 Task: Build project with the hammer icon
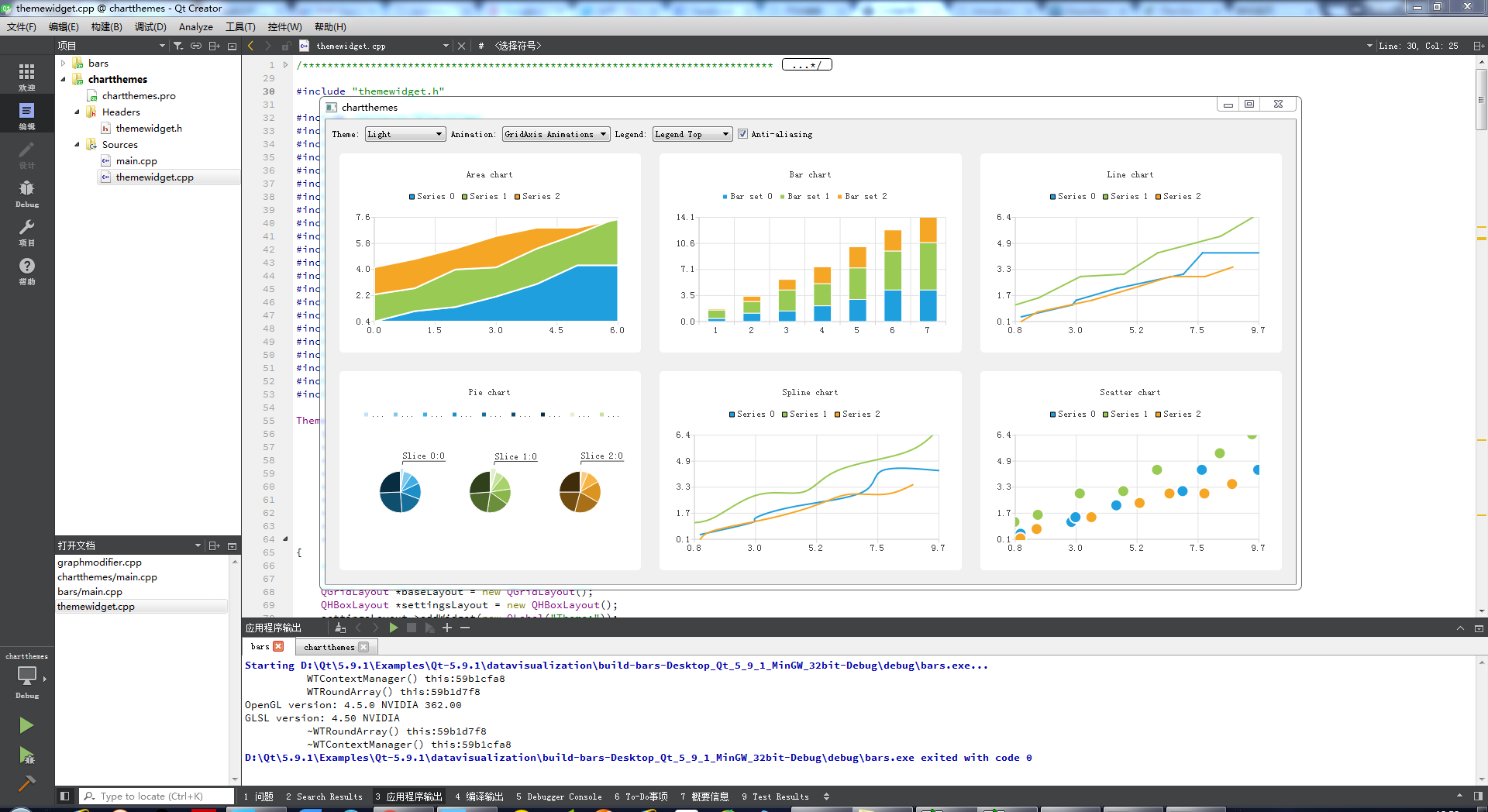26,783
